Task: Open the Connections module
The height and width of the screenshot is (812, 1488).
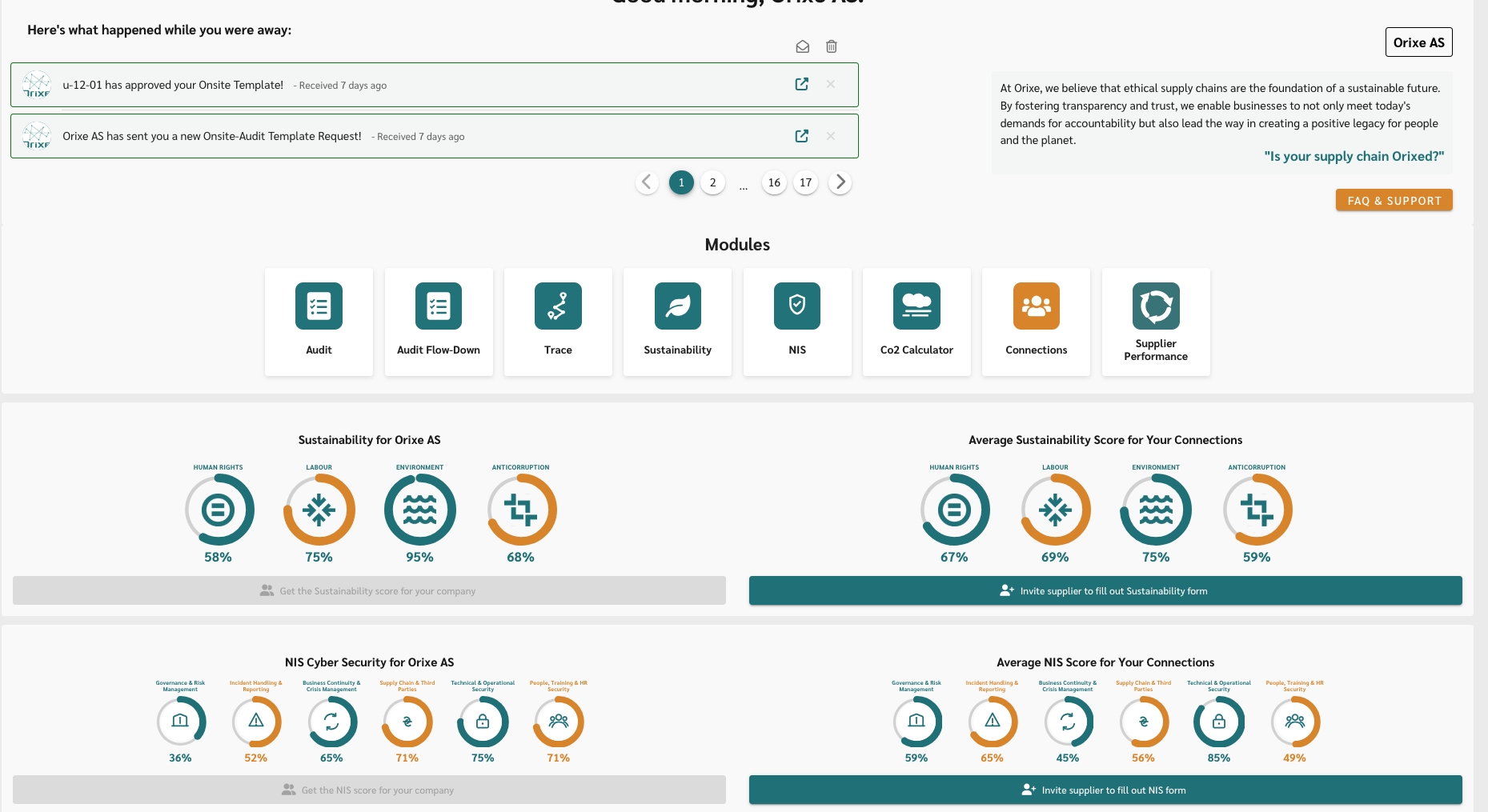Action: click(1036, 322)
